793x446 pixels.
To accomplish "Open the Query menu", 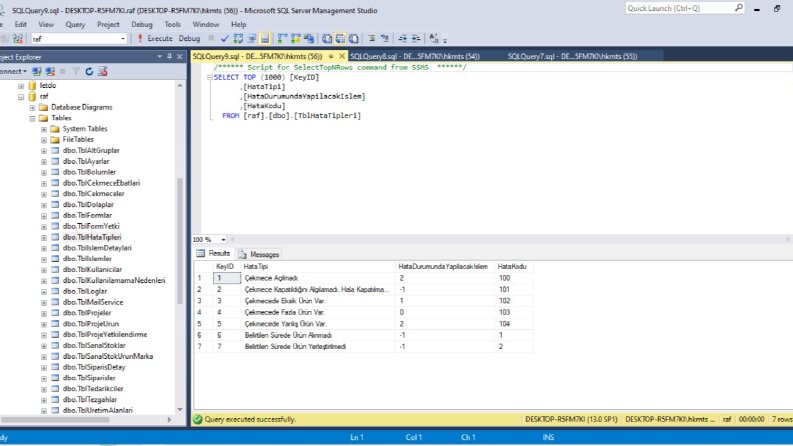I will click(75, 24).
